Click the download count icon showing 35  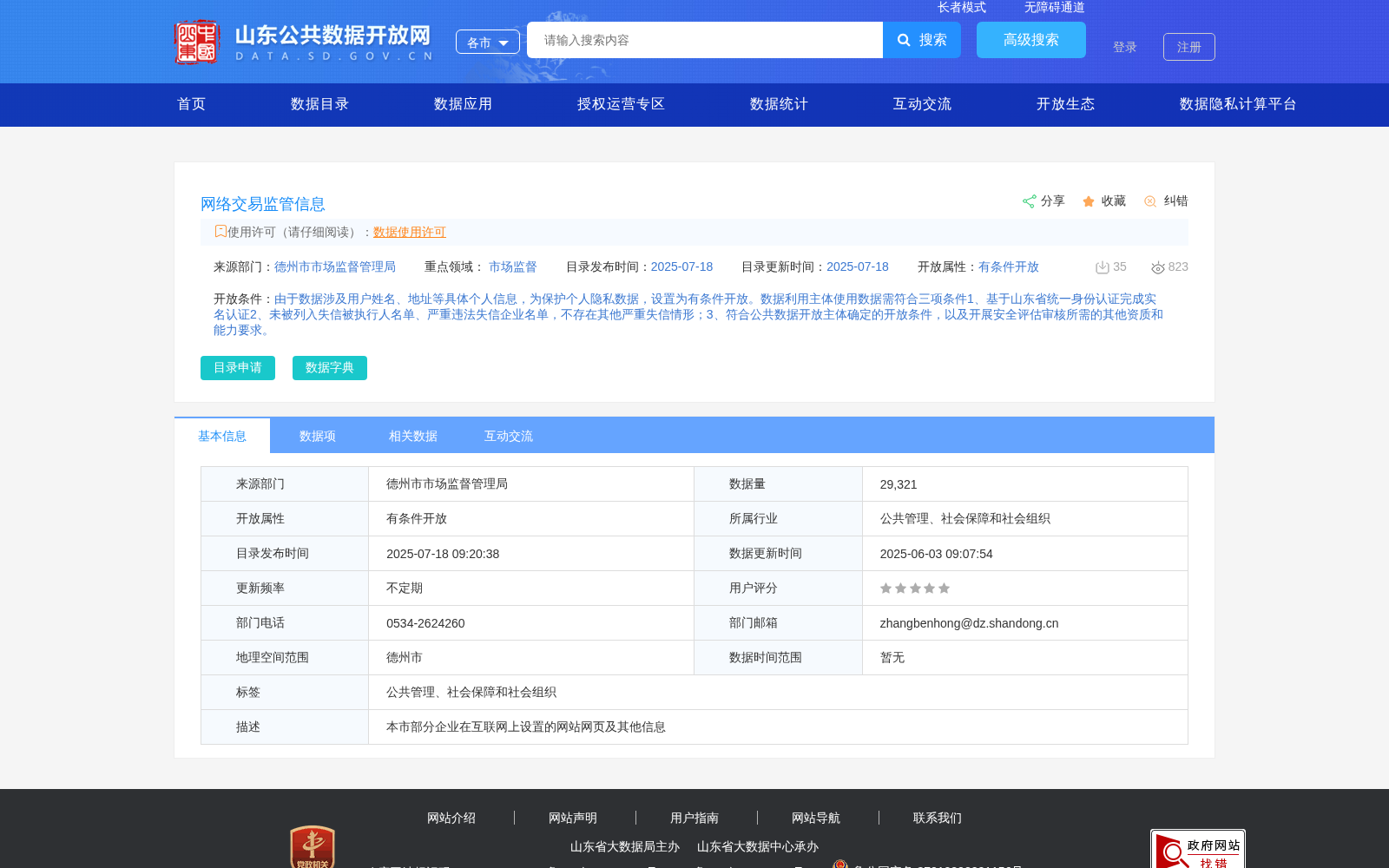(x=1103, y=267)
